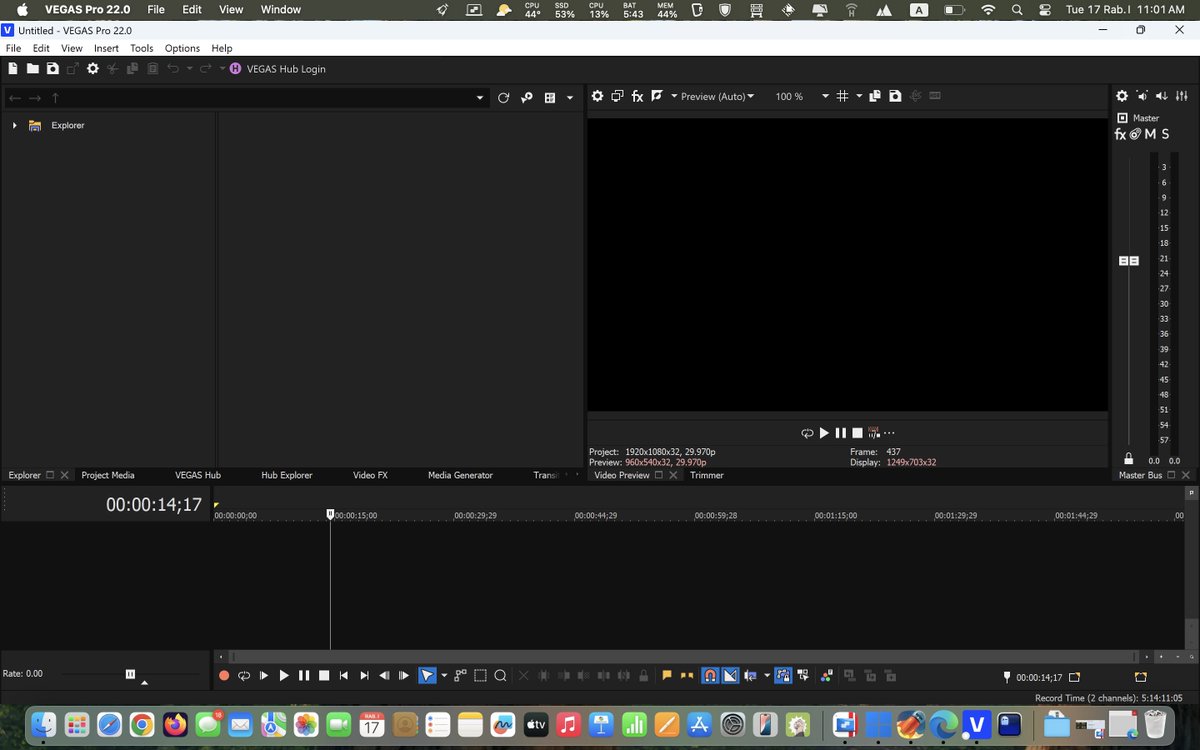
Task: Open the mixer faders icon in Master Bus
Action: coord(1181,96)
